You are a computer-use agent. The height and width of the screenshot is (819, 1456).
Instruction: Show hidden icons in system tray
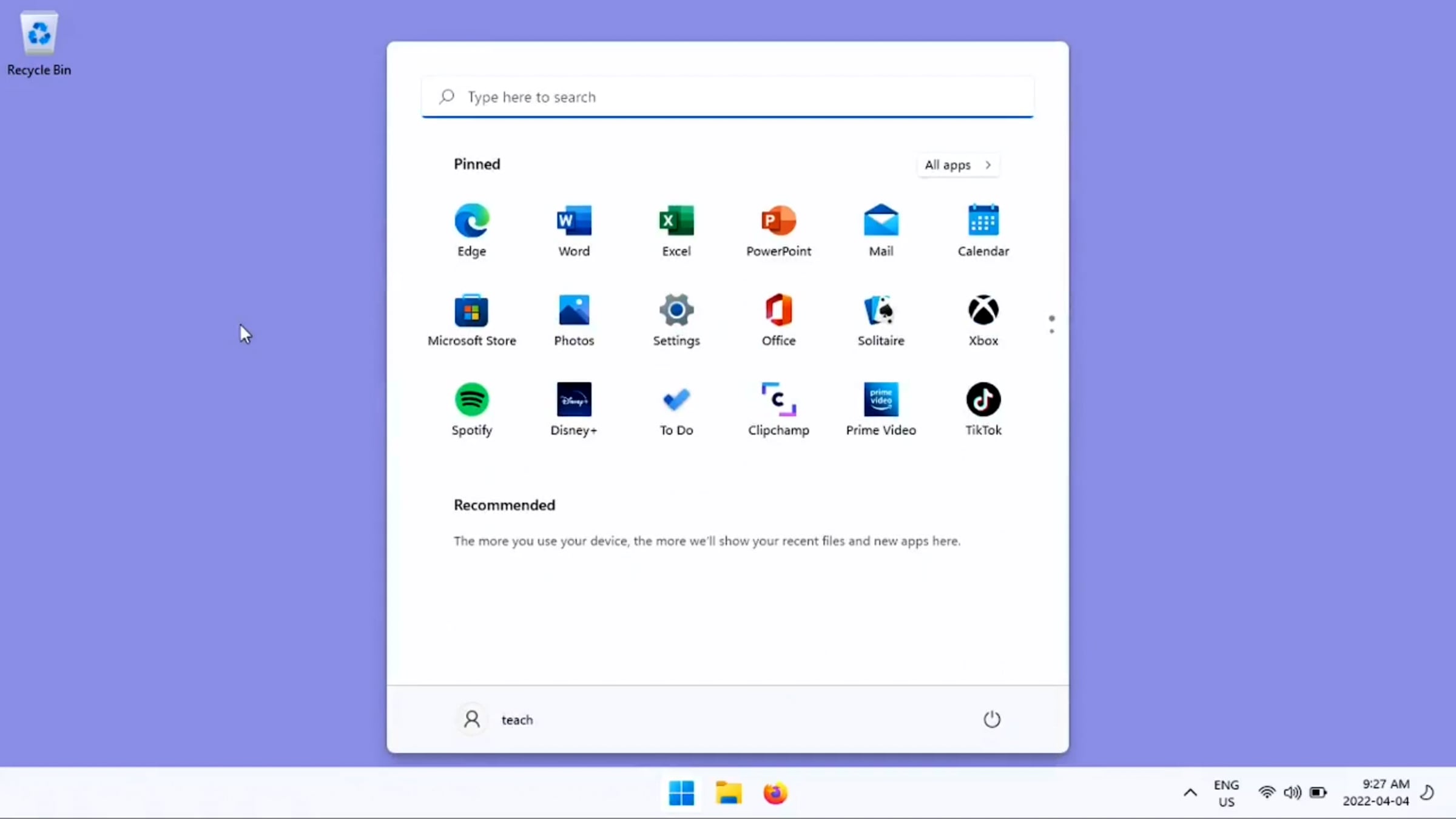pos(1190,792)
